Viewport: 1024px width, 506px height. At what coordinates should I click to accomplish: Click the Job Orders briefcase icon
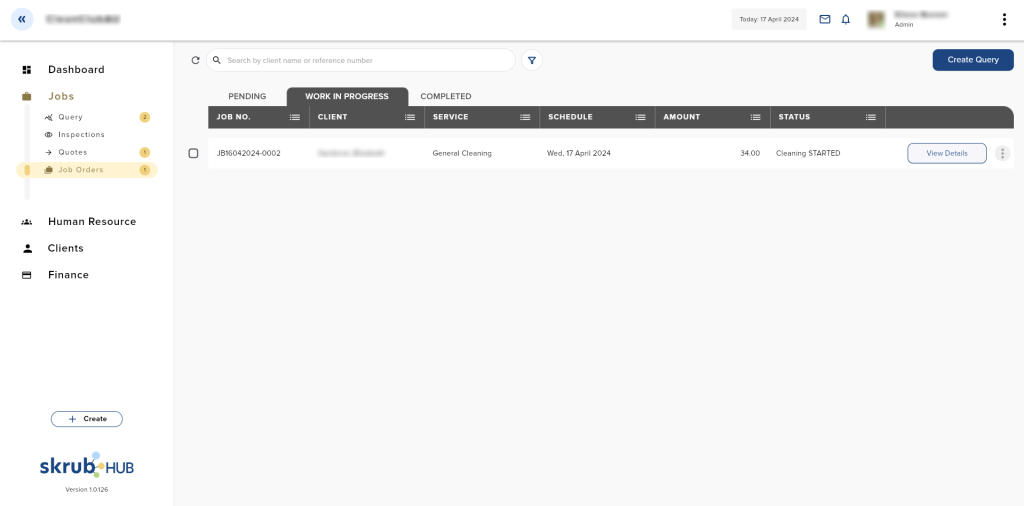point(48,170)
